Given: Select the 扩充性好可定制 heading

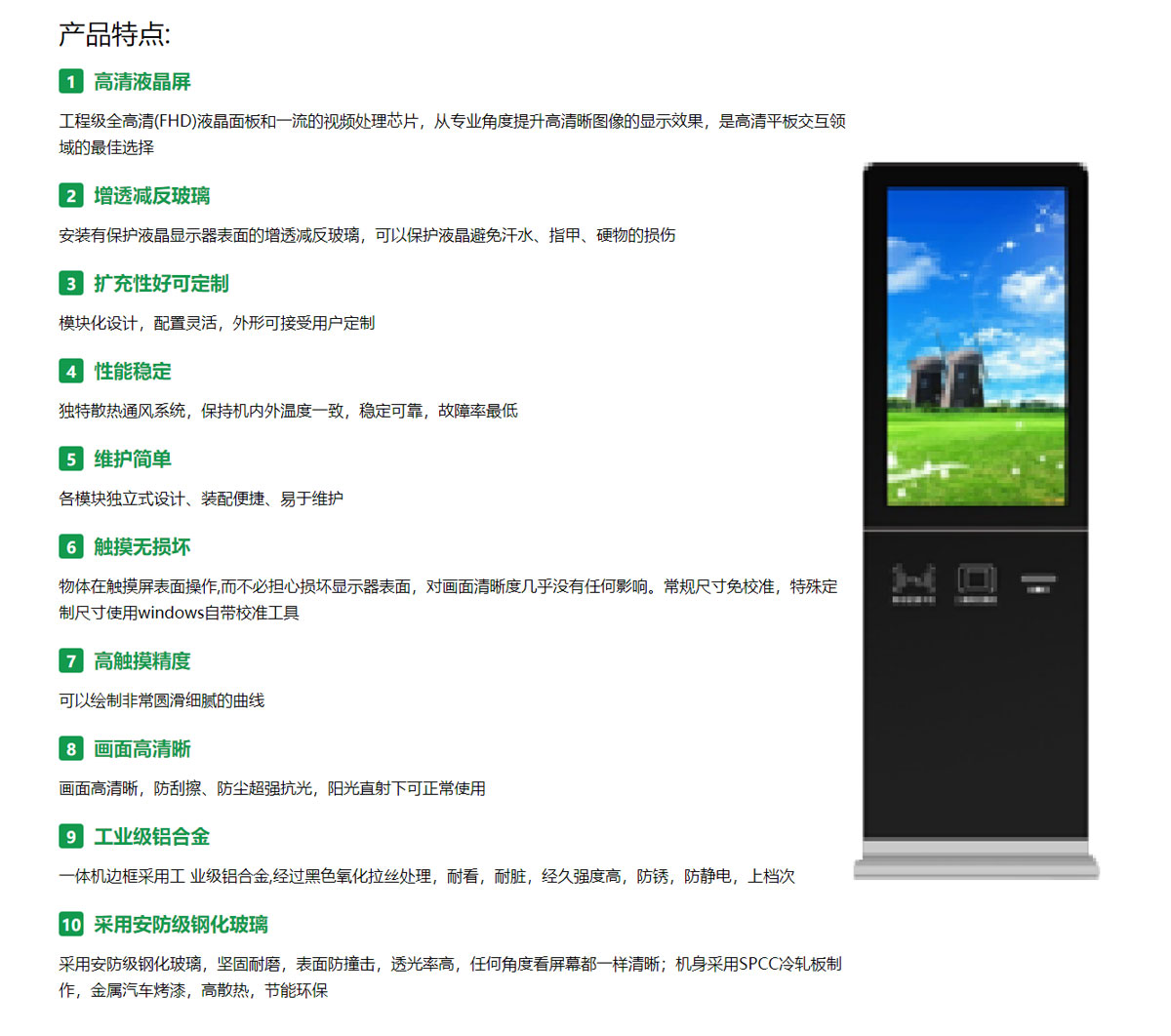Looking at the screenshot, I should click(x=161, y=283).
